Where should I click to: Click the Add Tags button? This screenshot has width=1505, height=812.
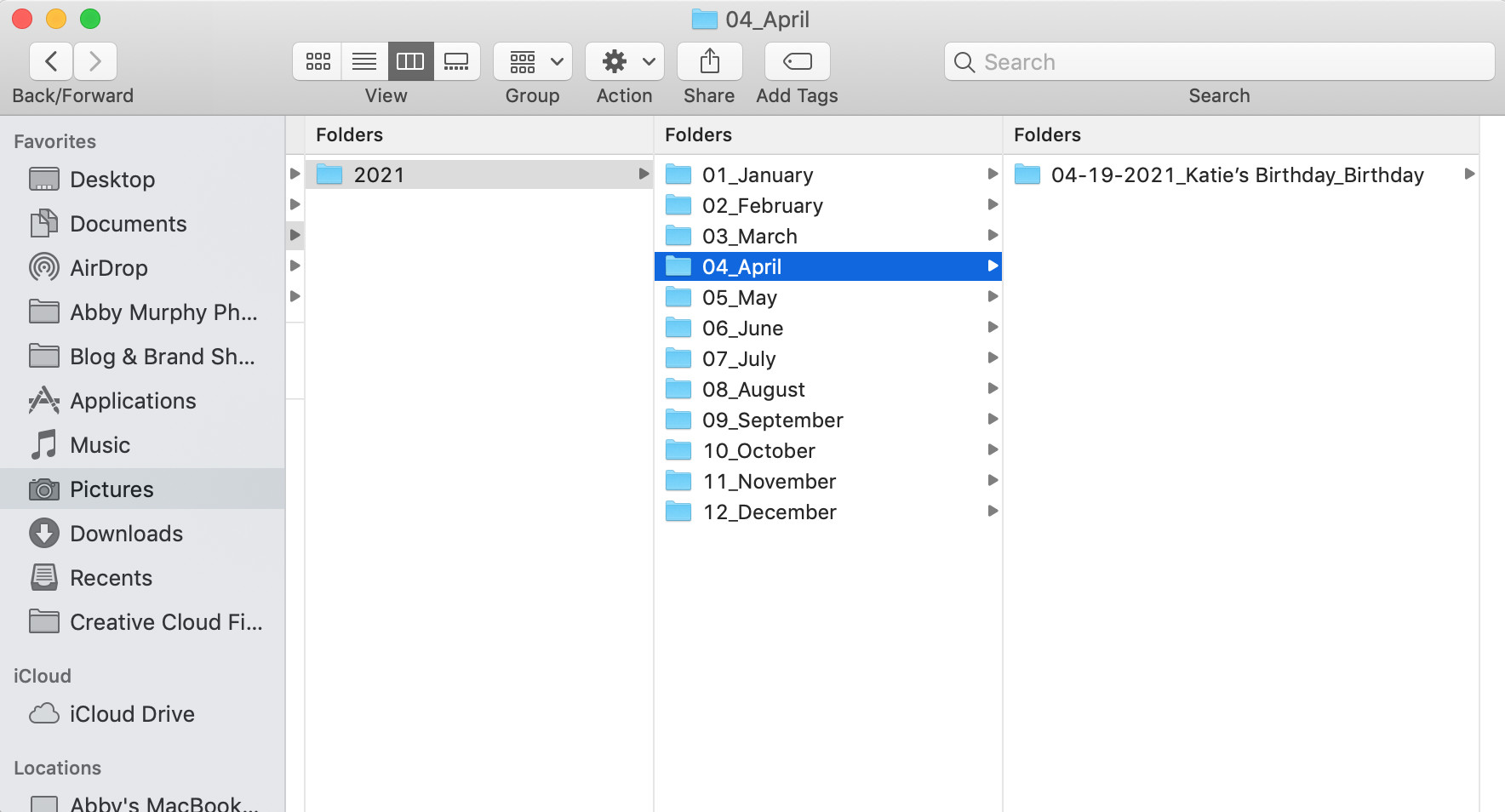pos(798,61)
